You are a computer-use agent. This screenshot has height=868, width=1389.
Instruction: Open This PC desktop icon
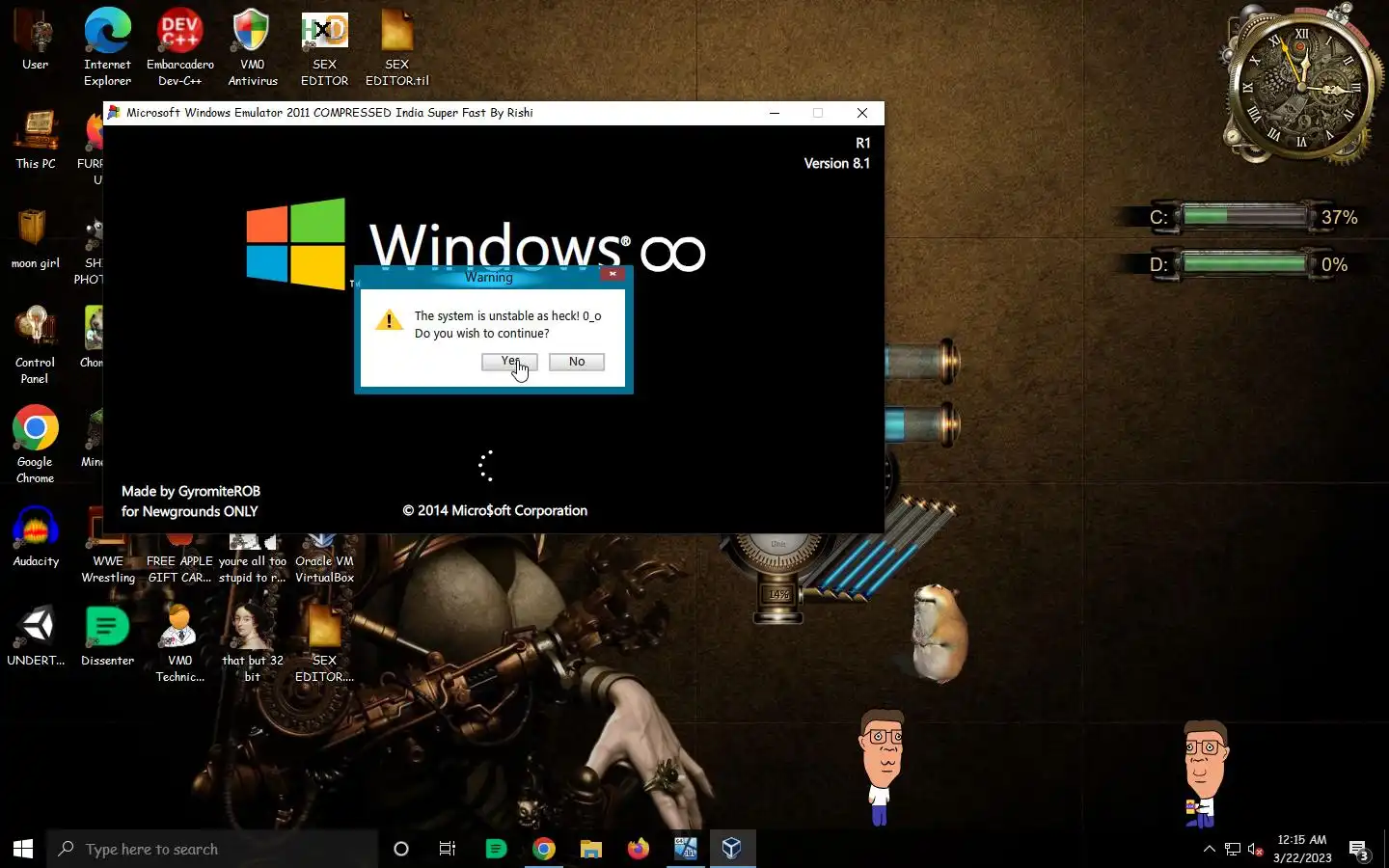(x=36, y=140)
